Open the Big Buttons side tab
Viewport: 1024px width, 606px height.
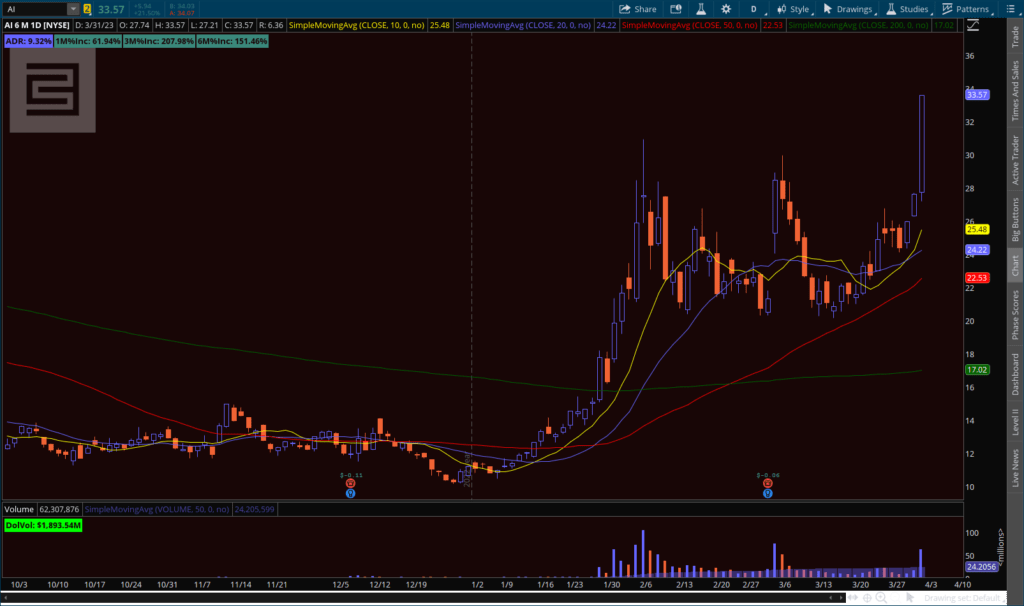click(1016, 220)
